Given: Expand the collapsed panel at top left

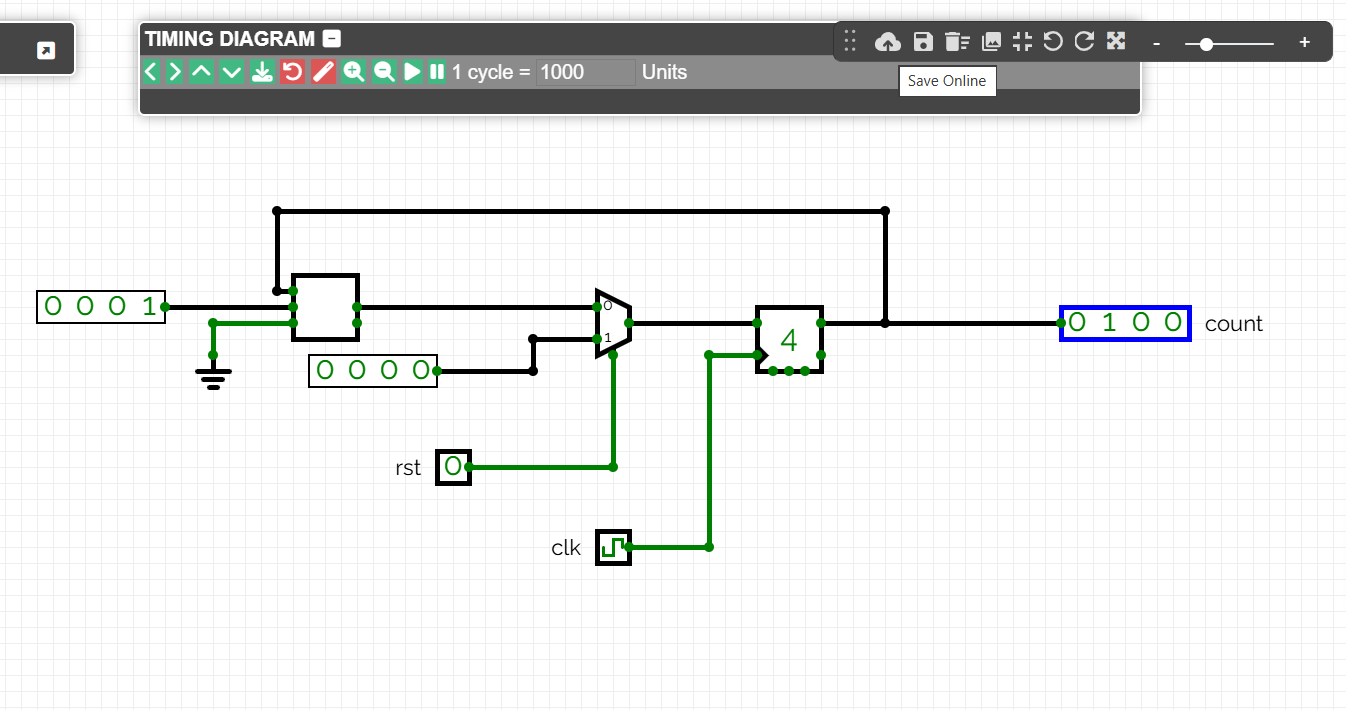Looking at the screenshot, I should (46, 50).
